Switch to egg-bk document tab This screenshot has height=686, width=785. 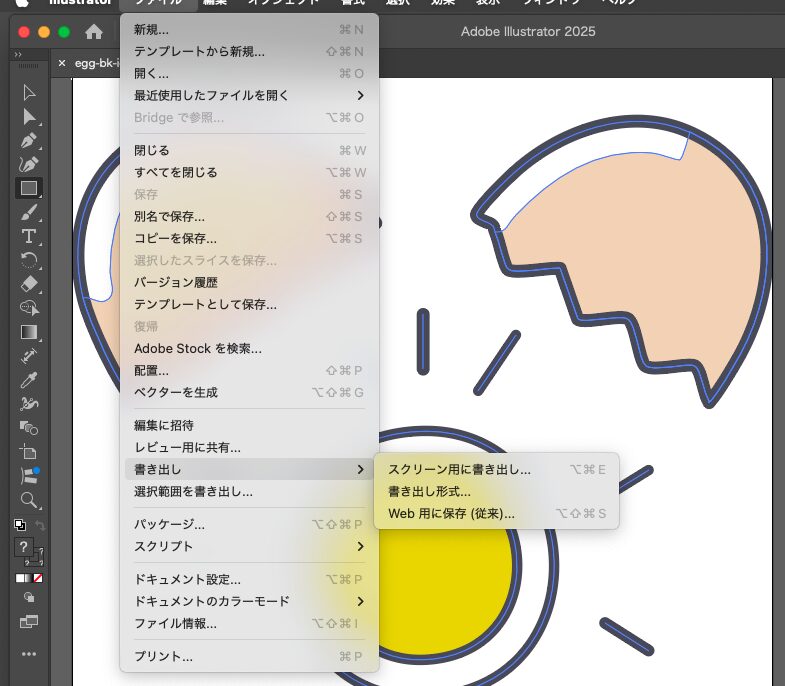coord(97,63)
